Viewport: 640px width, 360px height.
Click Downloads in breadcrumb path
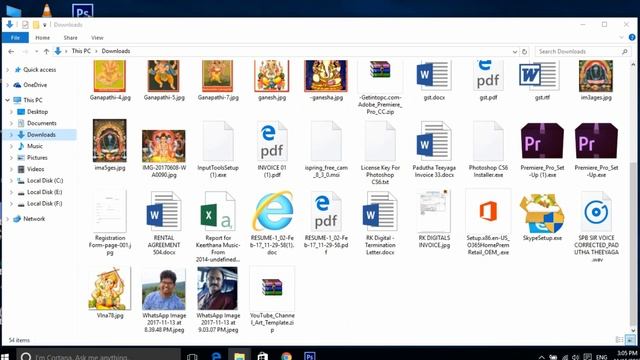click(x=116, y=51)
